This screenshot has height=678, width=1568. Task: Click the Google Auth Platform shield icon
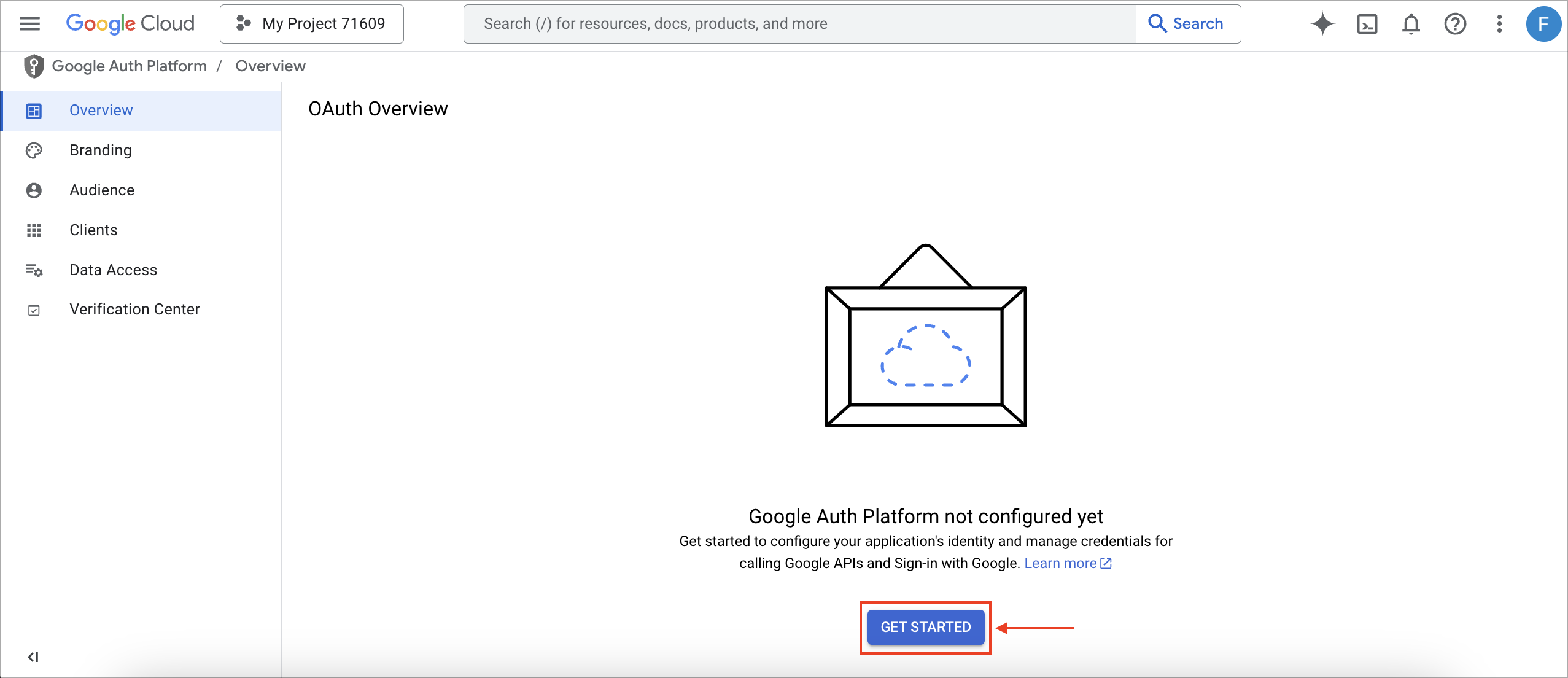[x=34, y=66]
